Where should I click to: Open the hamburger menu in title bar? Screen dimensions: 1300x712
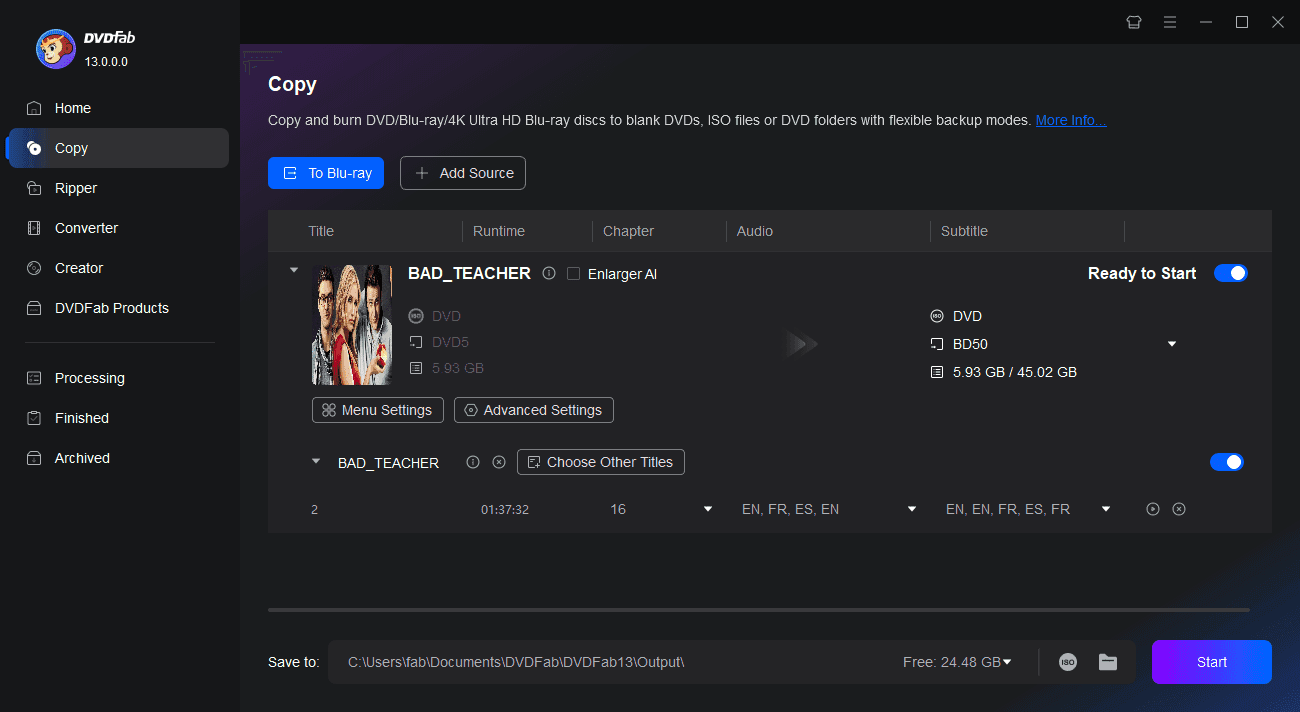pos(1170,22)
